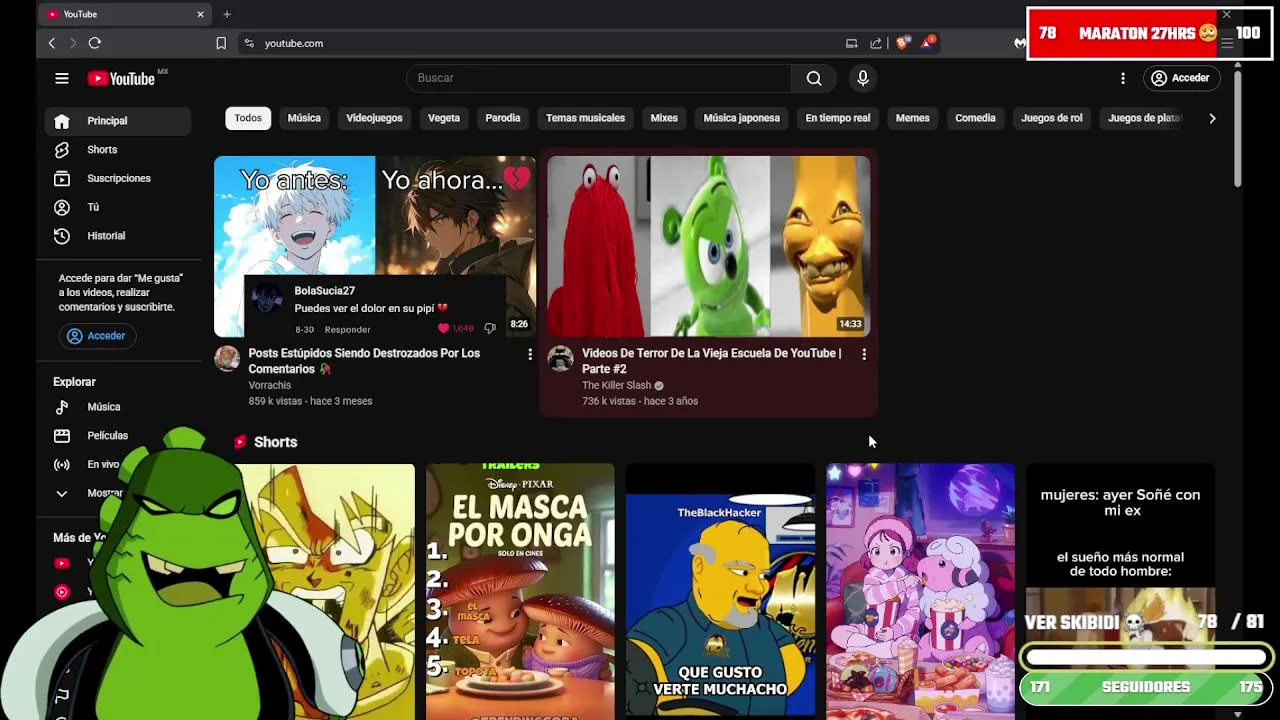Screen dimensions: 1280x720
Task: Filter by the Juegos de rol chip
Action: pos(1051,118)
